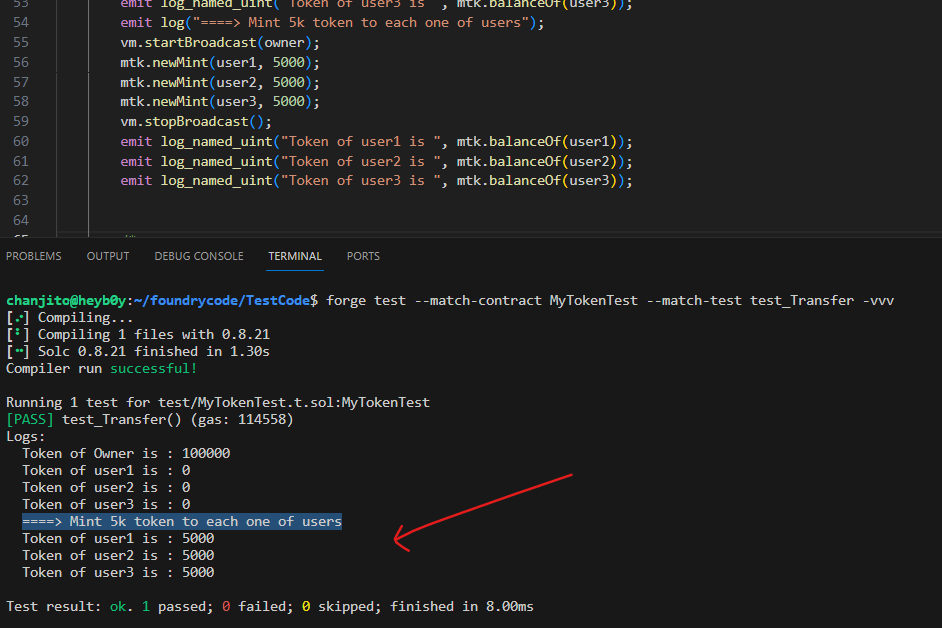This screenshot has height=628, width=942.
Task: Click 'Token of user2 is : 0' log
Action: (106, 487)
